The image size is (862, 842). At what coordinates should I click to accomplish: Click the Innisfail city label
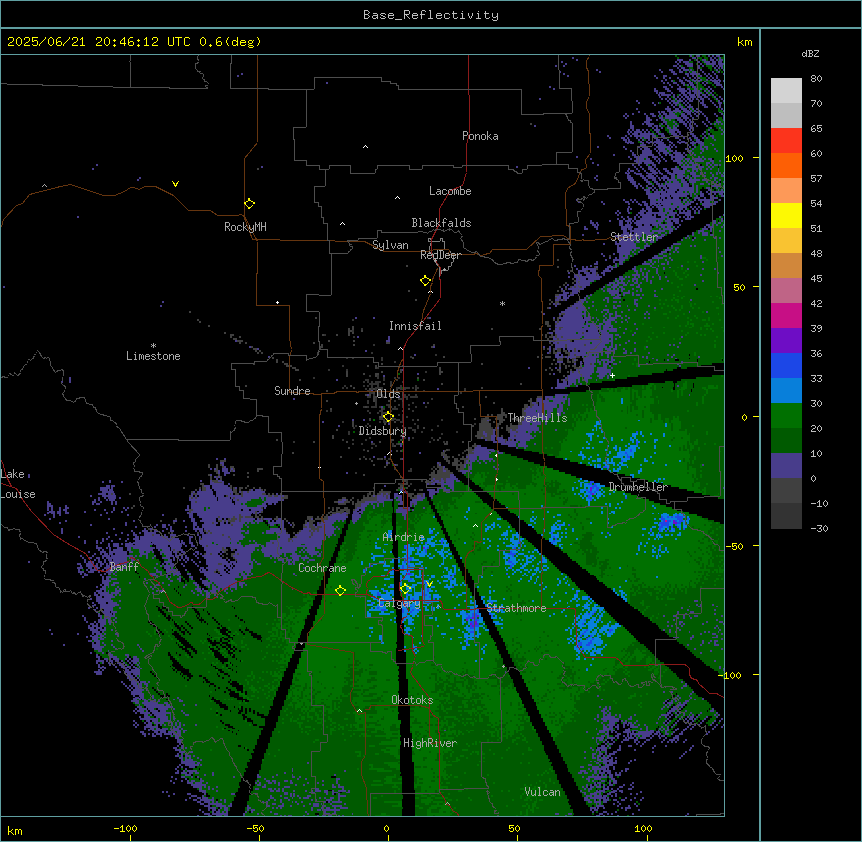pos(415,326)
